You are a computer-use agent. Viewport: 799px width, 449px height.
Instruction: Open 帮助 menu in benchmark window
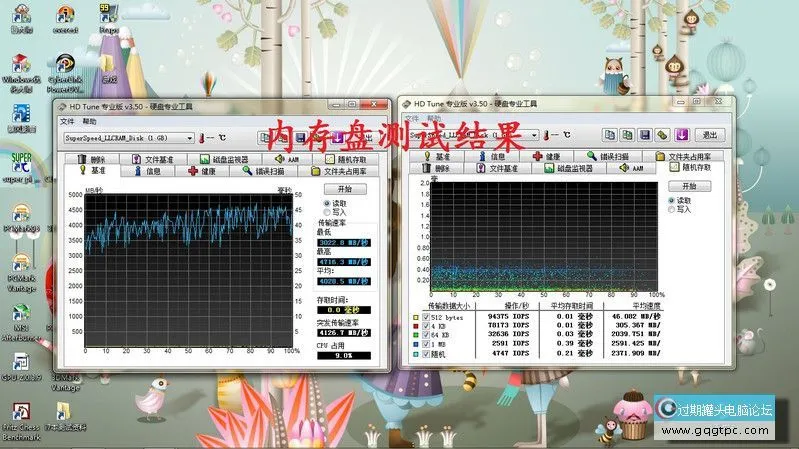(x=89, y=121)
